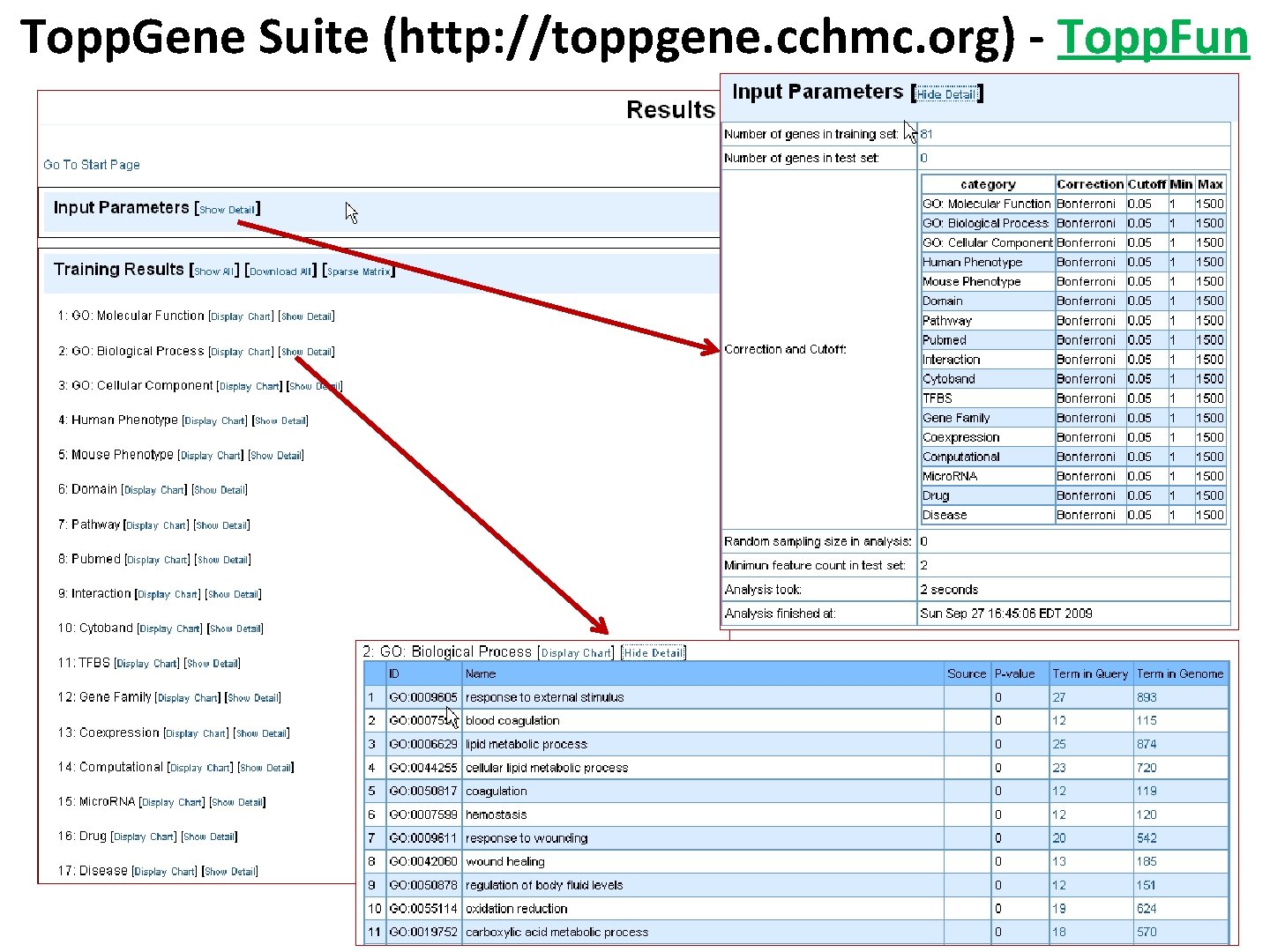Display Chart for Cytoband
This screenshot has width=1270, height=952.
169,629
